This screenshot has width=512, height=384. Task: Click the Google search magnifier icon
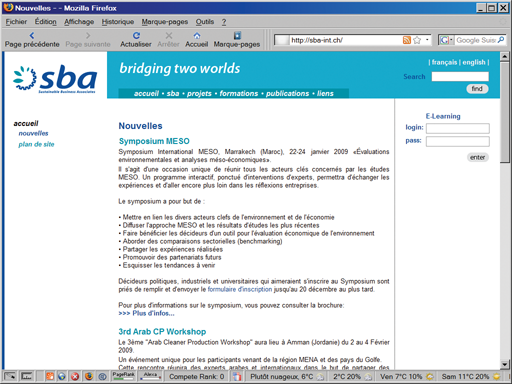coord(501,40)
